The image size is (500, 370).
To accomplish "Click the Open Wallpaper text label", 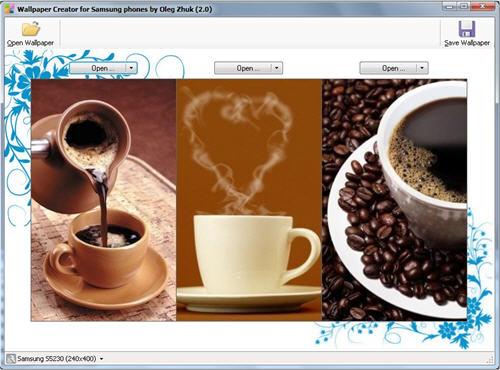I will pyautogui.click(x=30, y=43).
